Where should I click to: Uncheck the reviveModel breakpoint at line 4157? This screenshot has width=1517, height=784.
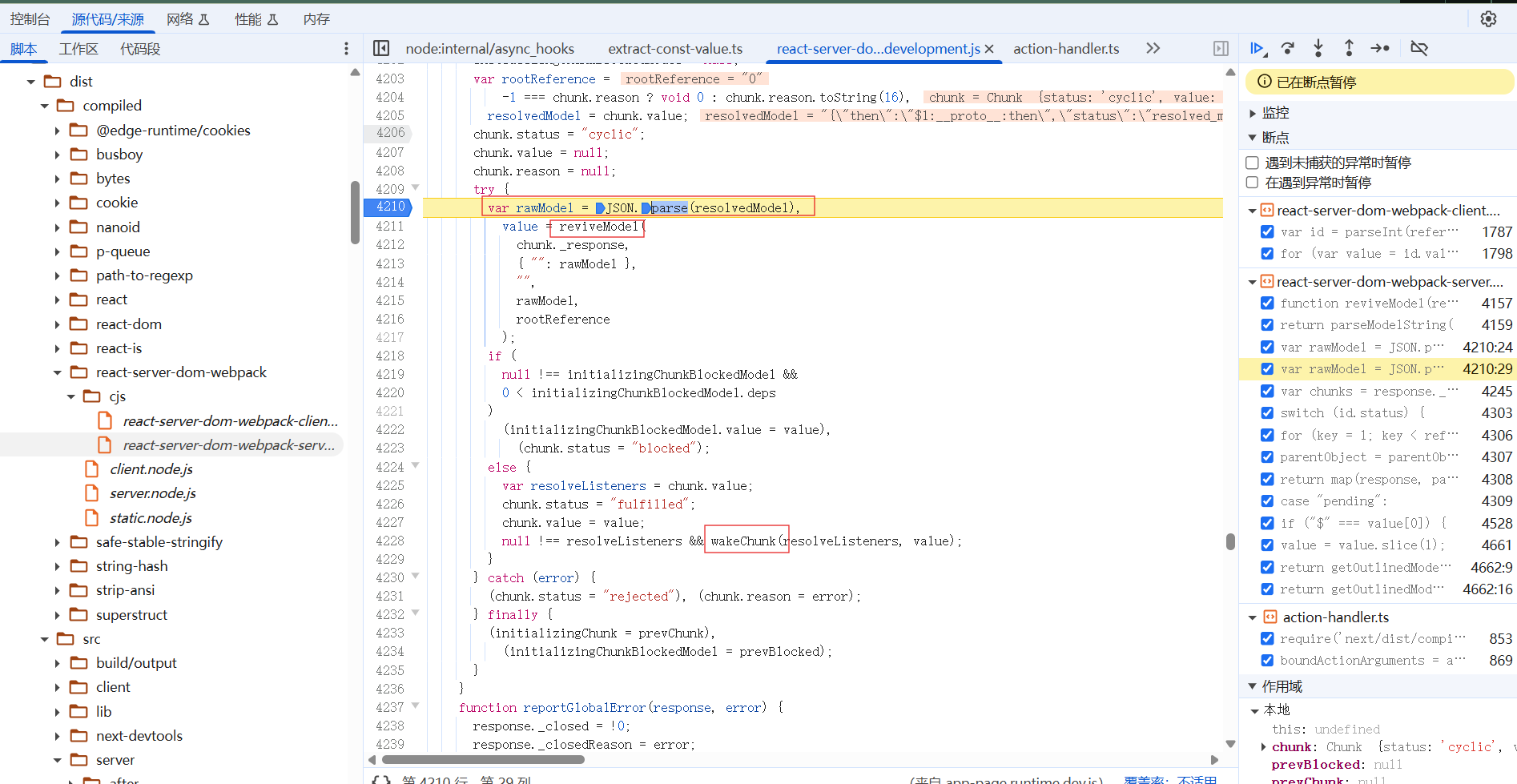(1267, 304)
